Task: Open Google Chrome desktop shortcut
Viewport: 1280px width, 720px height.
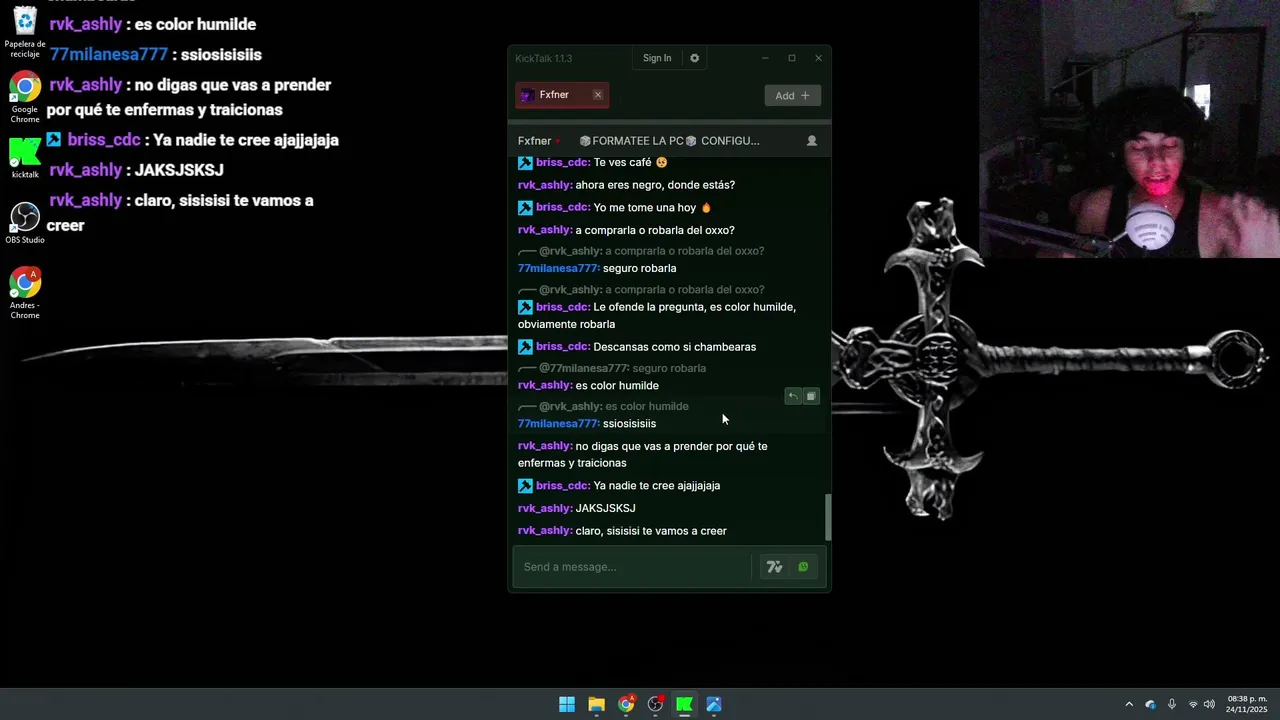Action: coord(25,97)
